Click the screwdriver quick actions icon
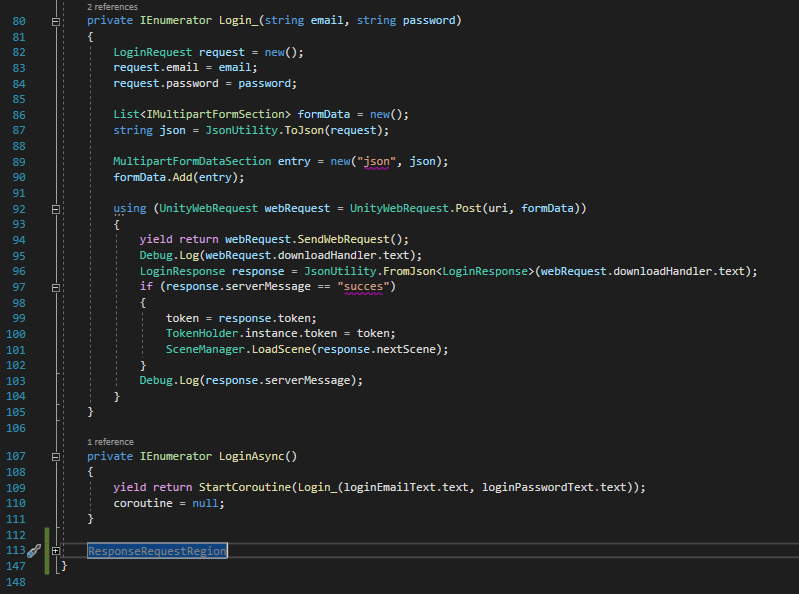The width and height of the screenshot is (799, 594). [x=33, y=551]
